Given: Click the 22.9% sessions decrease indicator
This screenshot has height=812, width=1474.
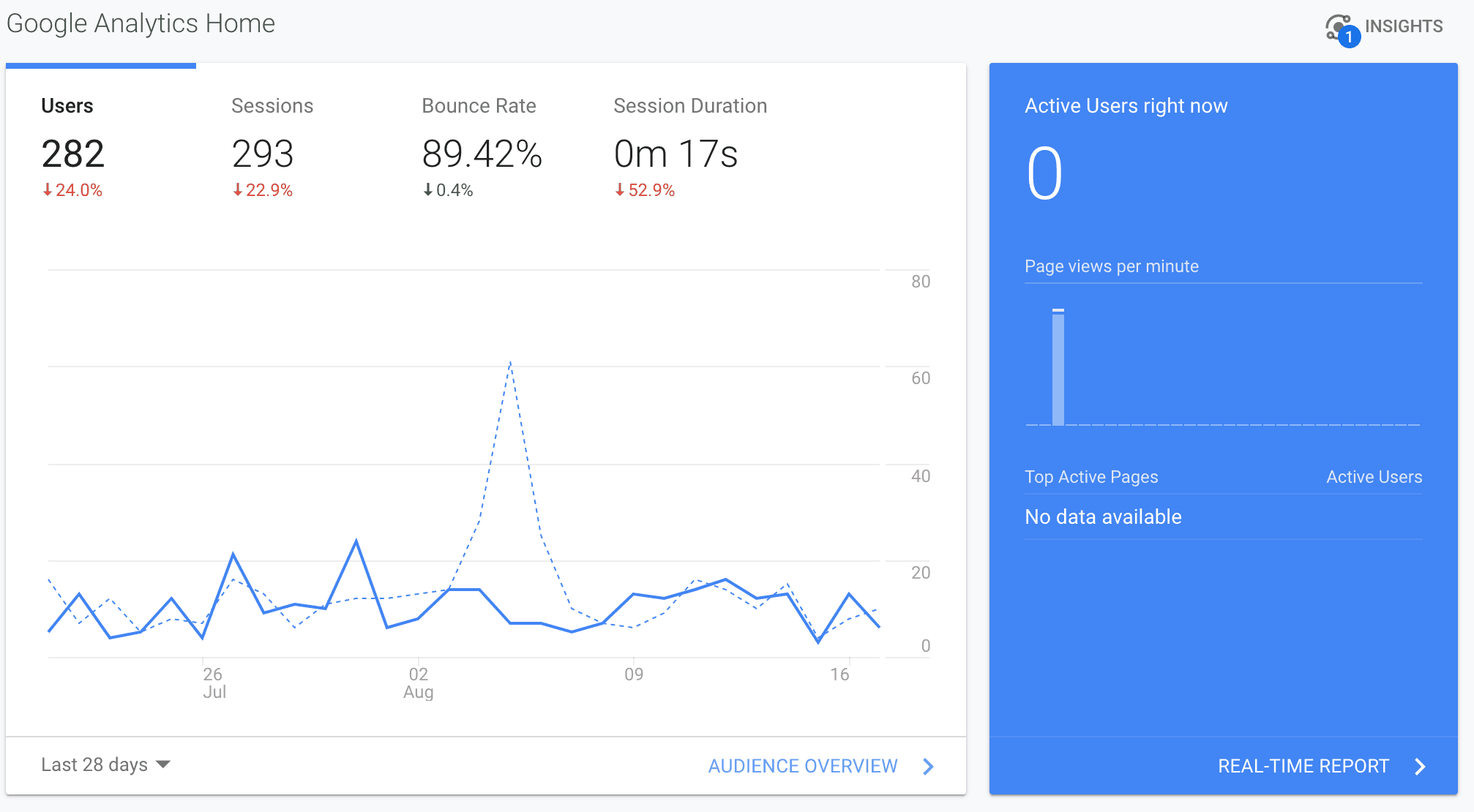Looking at the screenshot, I should click(x=263, y=190).
